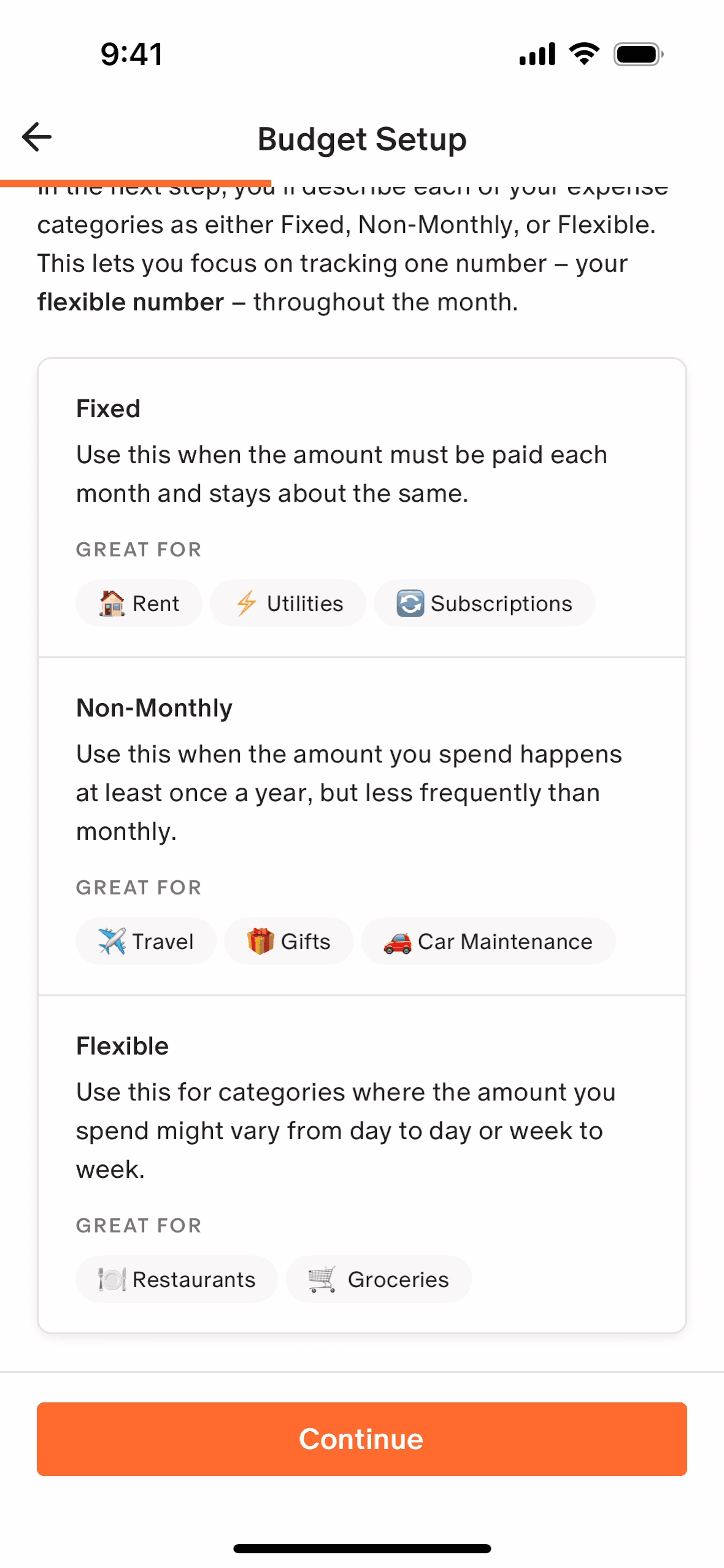Click the refresh arrows Subscriptions icon

410,604
